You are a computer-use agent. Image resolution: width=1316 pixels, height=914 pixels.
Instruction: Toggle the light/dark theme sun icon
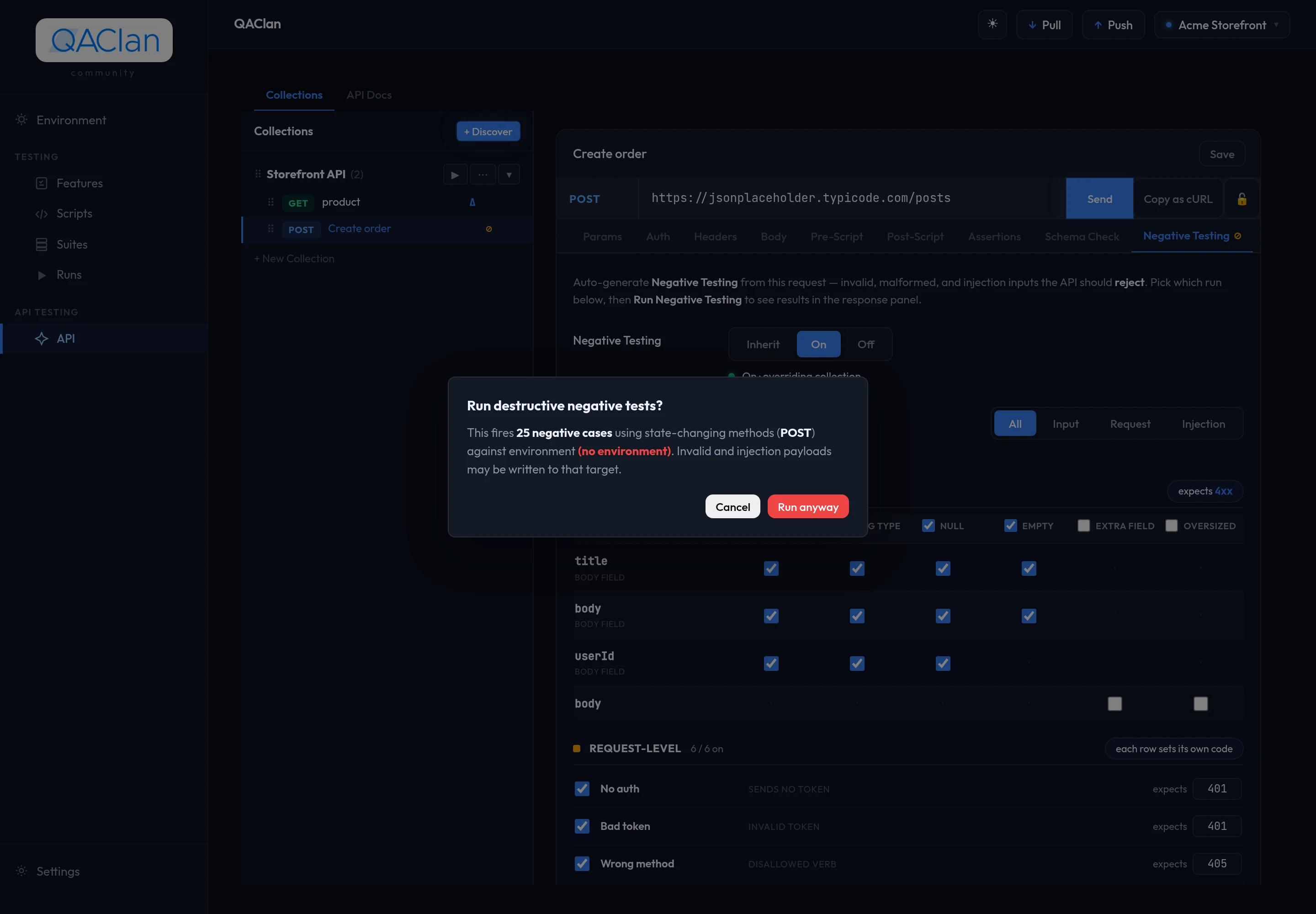(x=992, y=24)
